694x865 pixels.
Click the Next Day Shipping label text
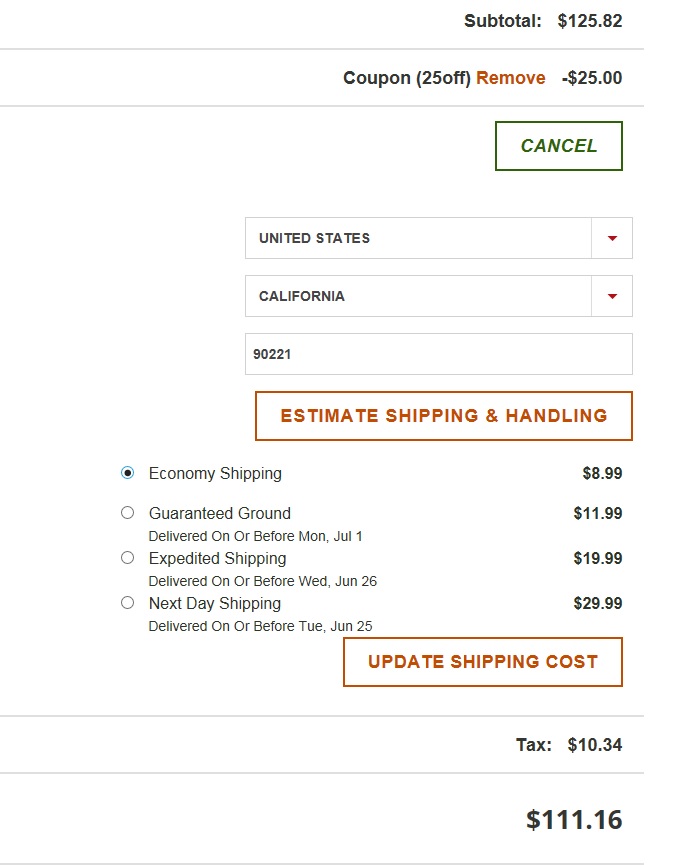click(215, 603)
